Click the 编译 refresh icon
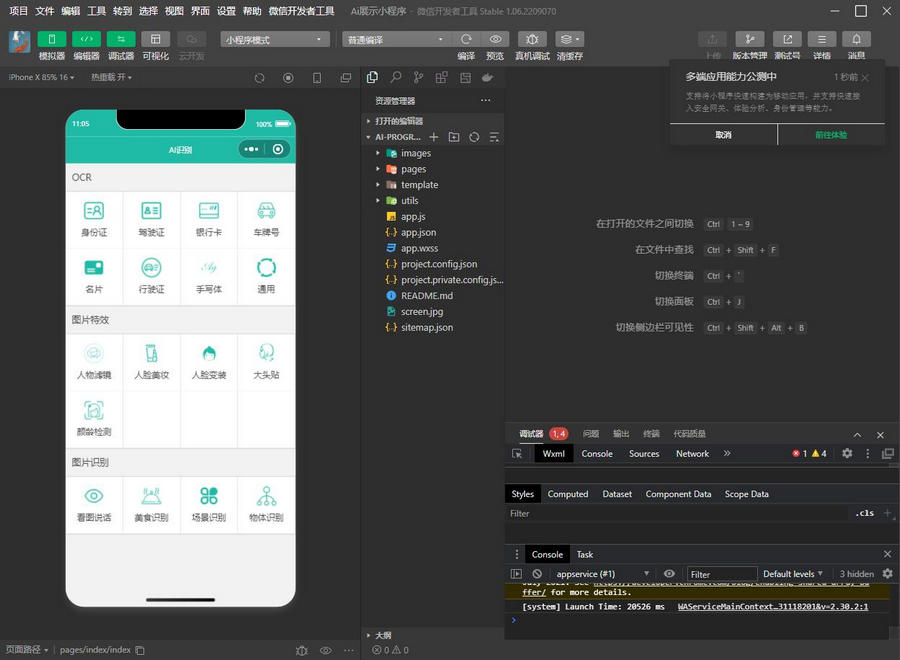The image size is (900, 660). pyautogui.click(x=466, y=40)
